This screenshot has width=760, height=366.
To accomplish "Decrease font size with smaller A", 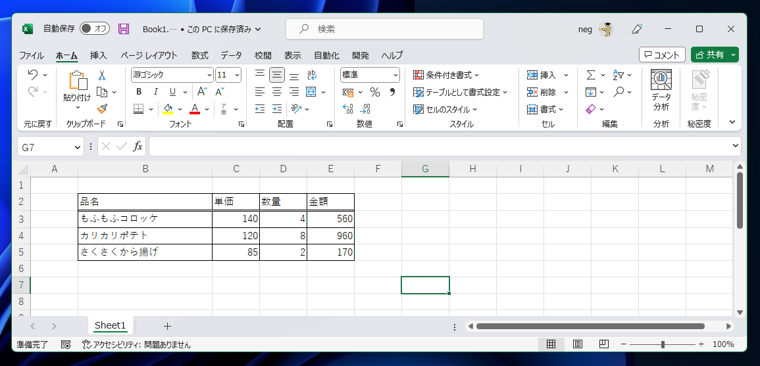I will pos(220,92).
